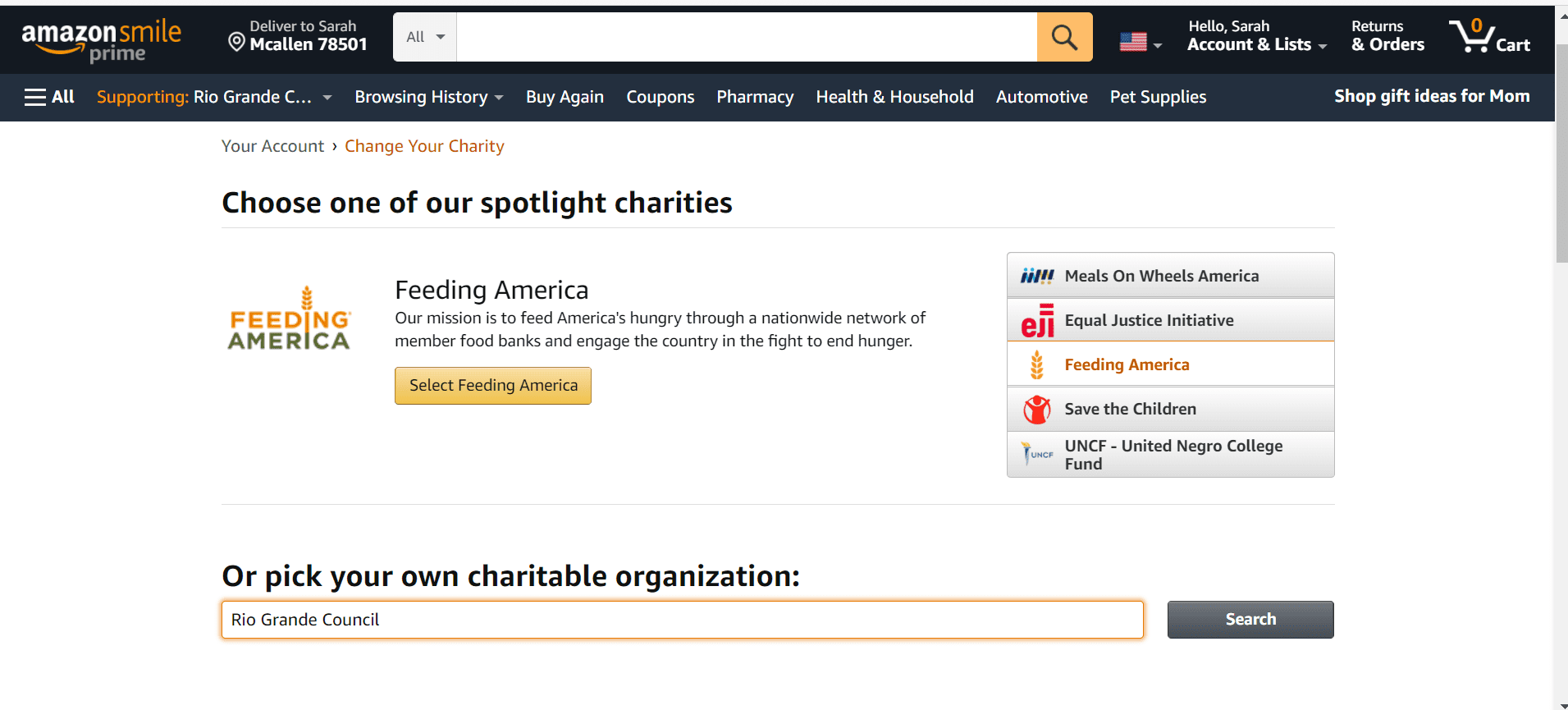Click the gray charity Search button
Image resolution: width=1568 pixels, height=710 pixels.
(x=1250, y=620)
